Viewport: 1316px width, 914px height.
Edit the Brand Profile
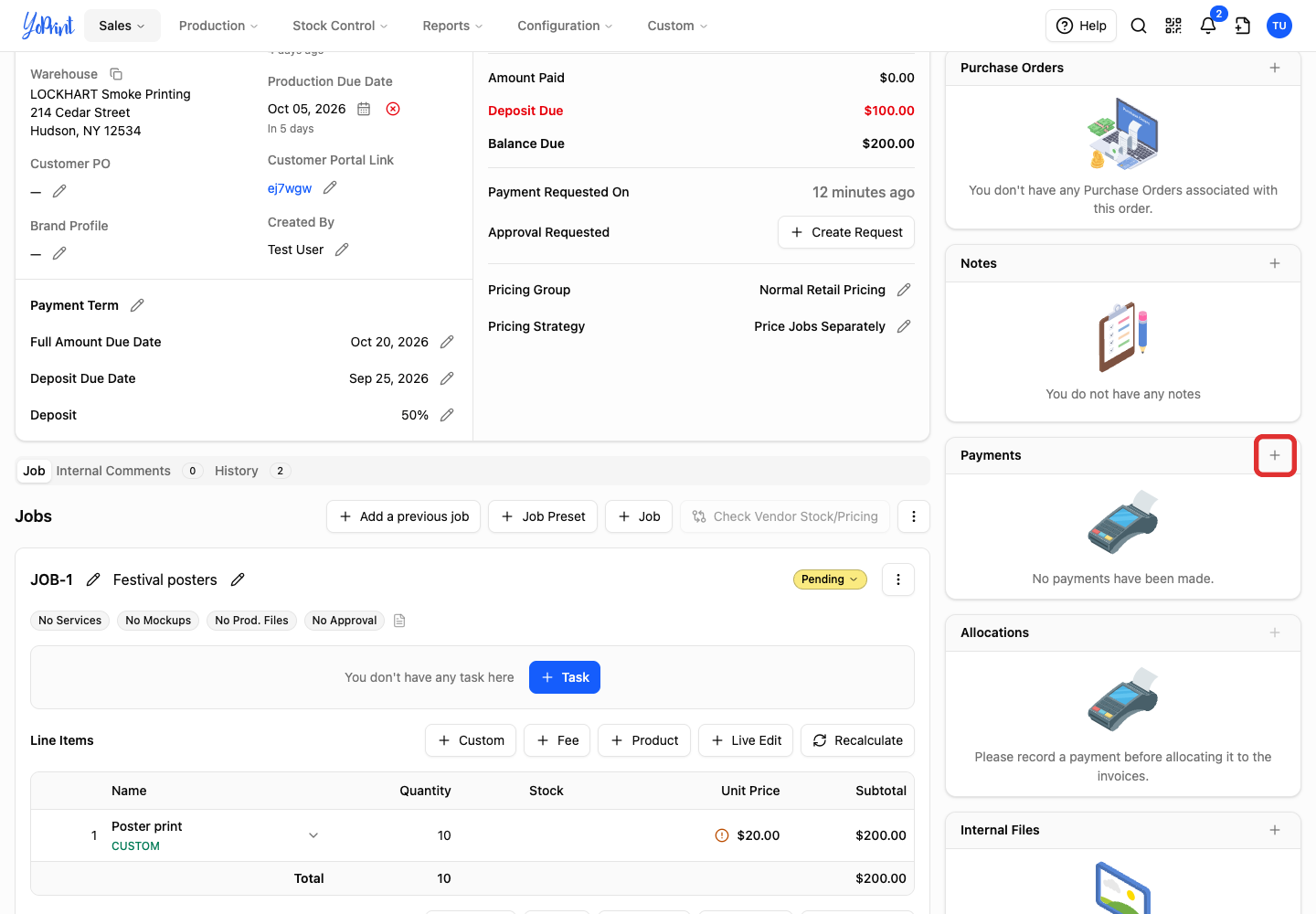coord(59,253)
